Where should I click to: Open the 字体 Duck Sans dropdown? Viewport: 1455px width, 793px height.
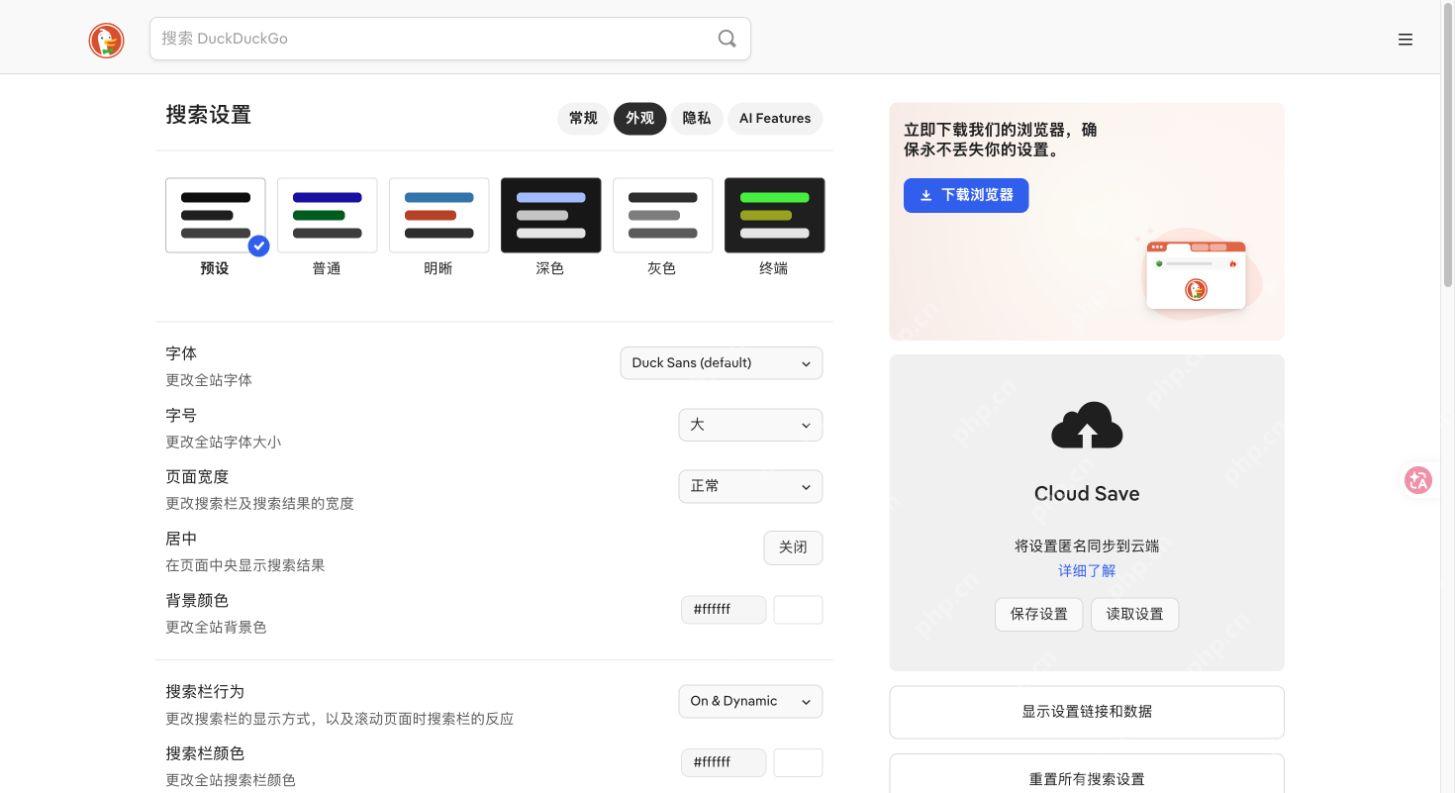tap(721, 363)
